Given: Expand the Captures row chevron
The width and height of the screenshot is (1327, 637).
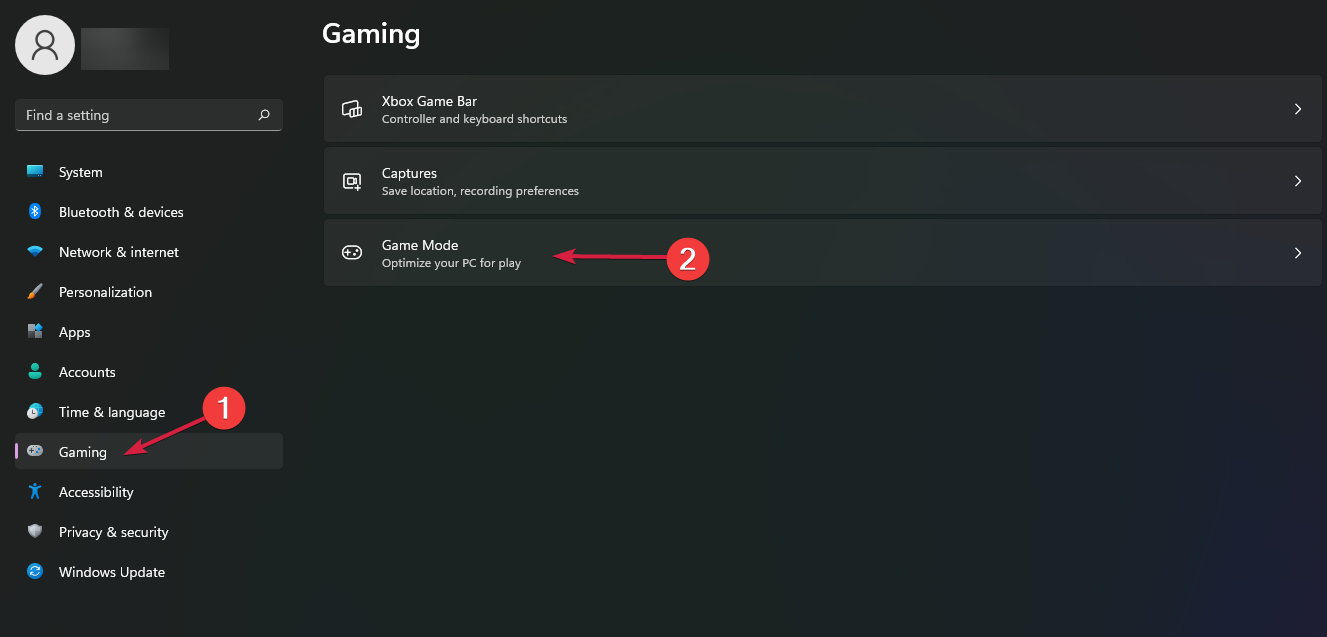Looking at the screenshot, I should pyautogui.click(x=1298, y=181).
